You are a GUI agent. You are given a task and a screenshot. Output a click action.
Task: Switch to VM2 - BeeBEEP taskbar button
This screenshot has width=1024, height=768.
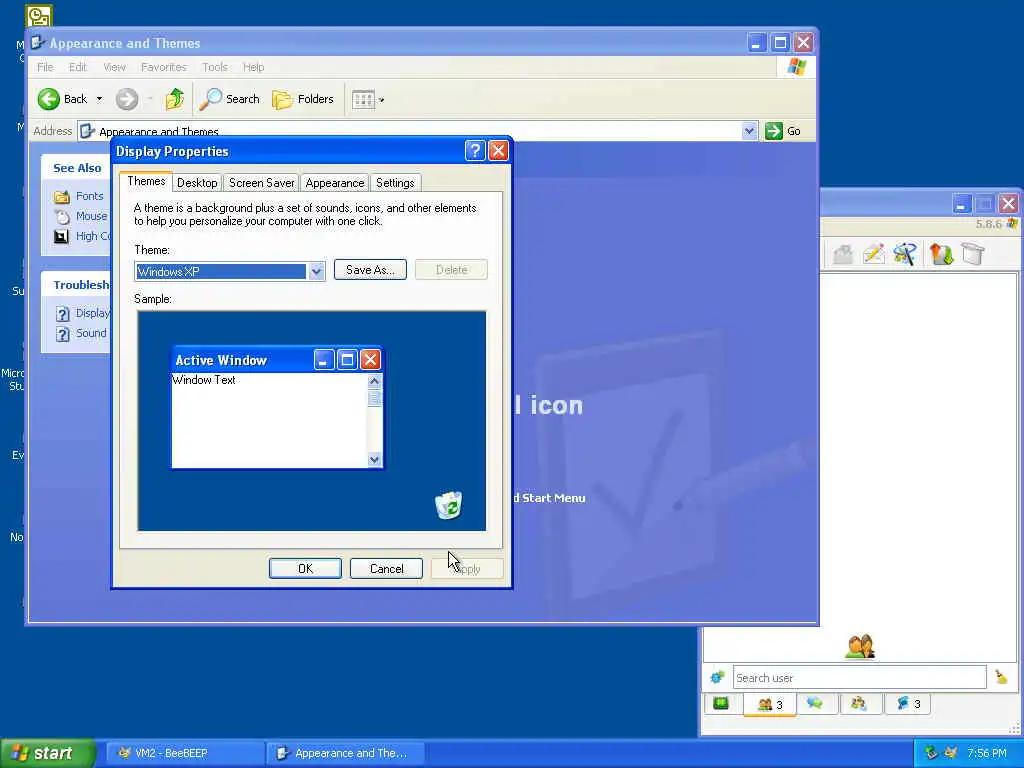coord(184,753)
